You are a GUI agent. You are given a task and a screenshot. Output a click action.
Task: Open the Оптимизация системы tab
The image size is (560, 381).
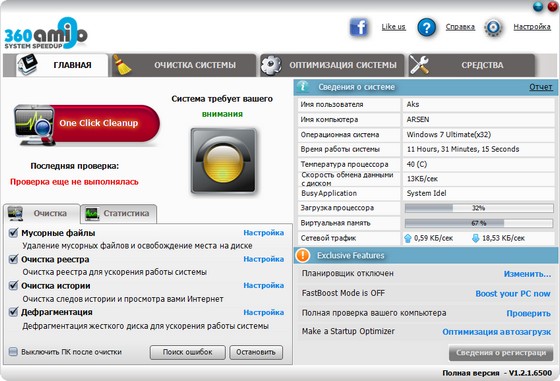332,65
